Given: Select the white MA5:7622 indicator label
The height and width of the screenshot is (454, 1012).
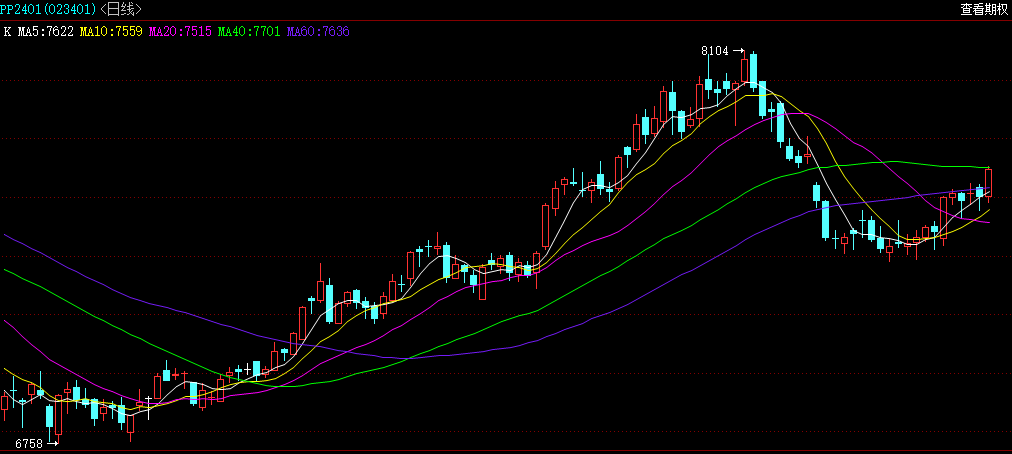Looking at the screenshot, I should [x=46, y=31].
